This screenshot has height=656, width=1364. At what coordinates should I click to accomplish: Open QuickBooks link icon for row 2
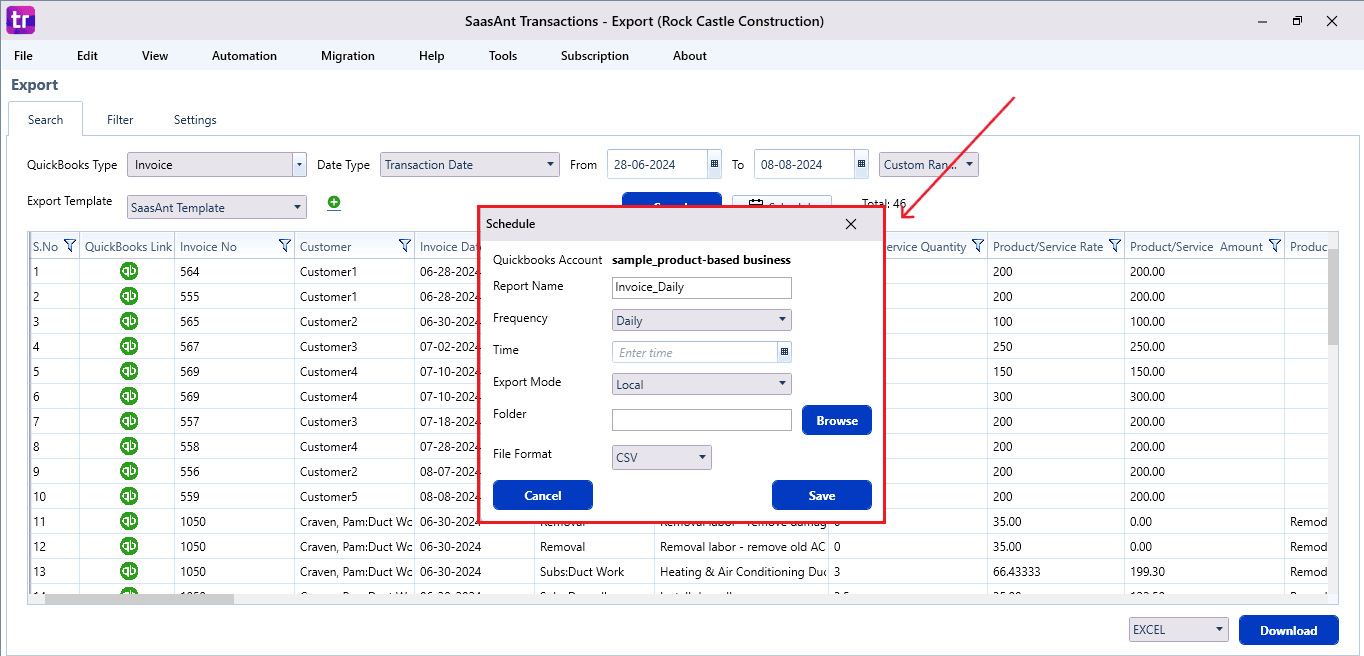coord(129,296)
